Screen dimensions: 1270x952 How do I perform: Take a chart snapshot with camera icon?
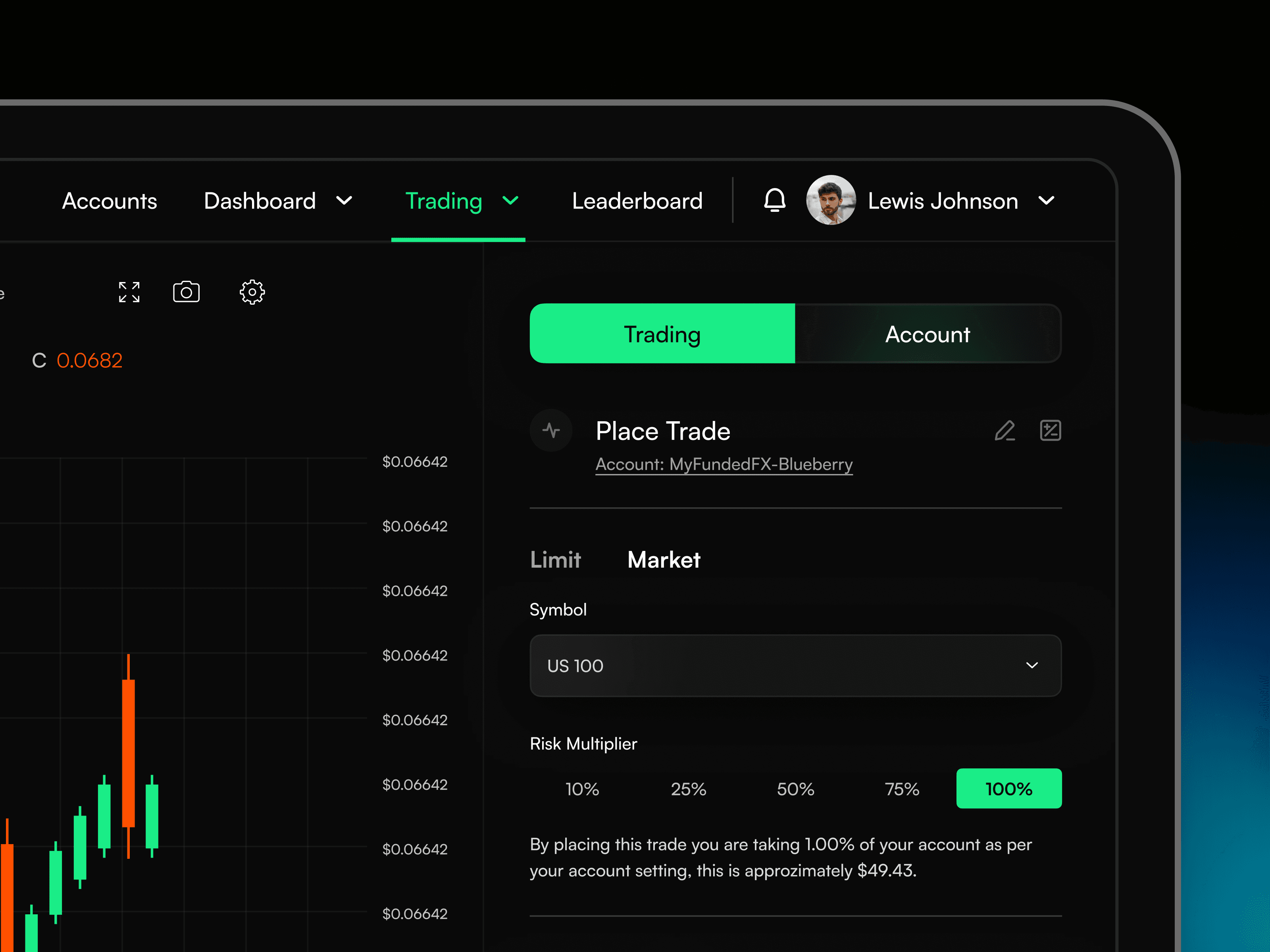[x=186, y=292]
